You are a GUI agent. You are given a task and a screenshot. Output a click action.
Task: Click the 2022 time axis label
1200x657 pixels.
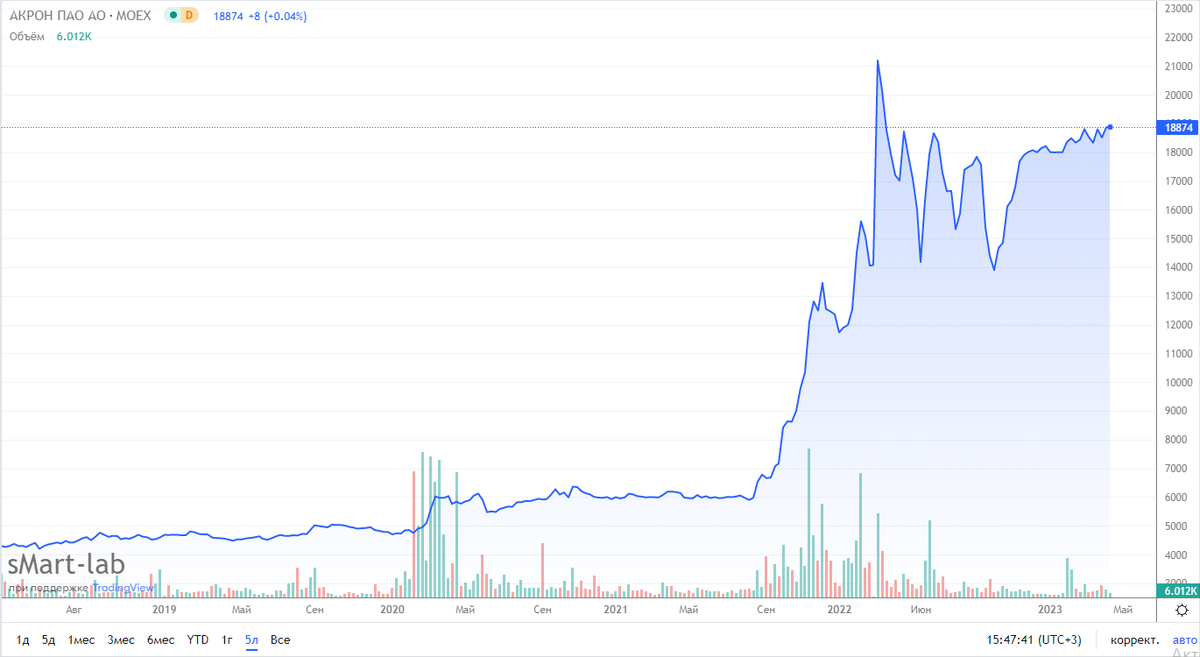(839, 609)
